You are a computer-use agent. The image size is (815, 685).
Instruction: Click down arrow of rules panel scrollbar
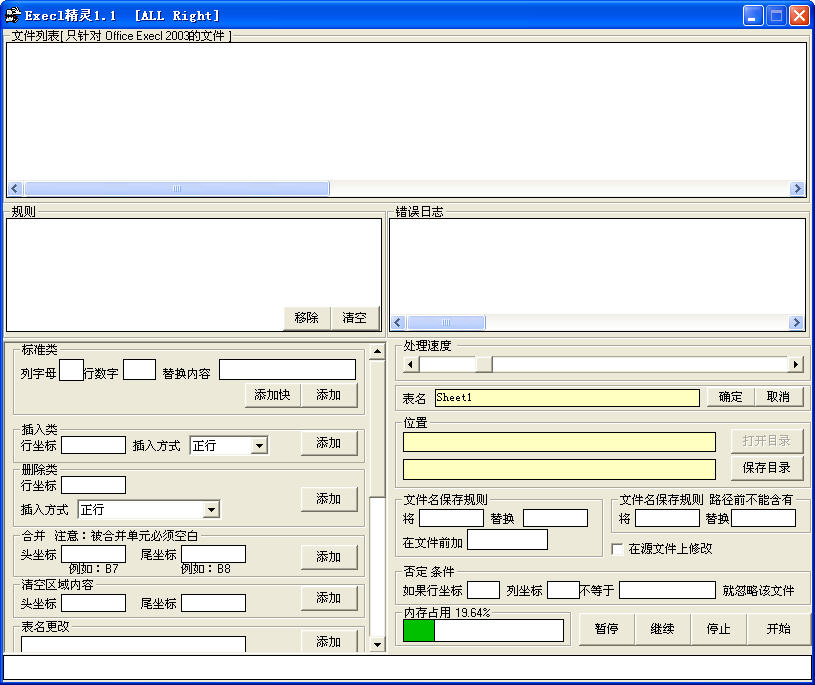377,645
